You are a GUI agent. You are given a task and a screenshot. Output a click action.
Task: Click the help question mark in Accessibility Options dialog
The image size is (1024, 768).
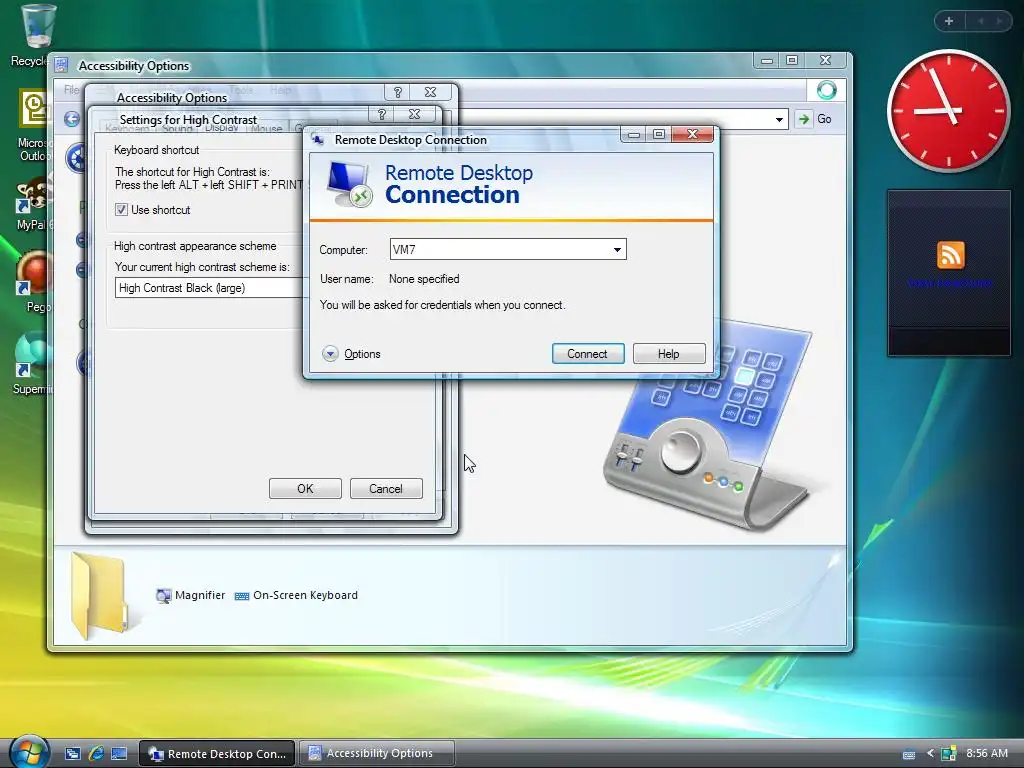pos(398,92)
